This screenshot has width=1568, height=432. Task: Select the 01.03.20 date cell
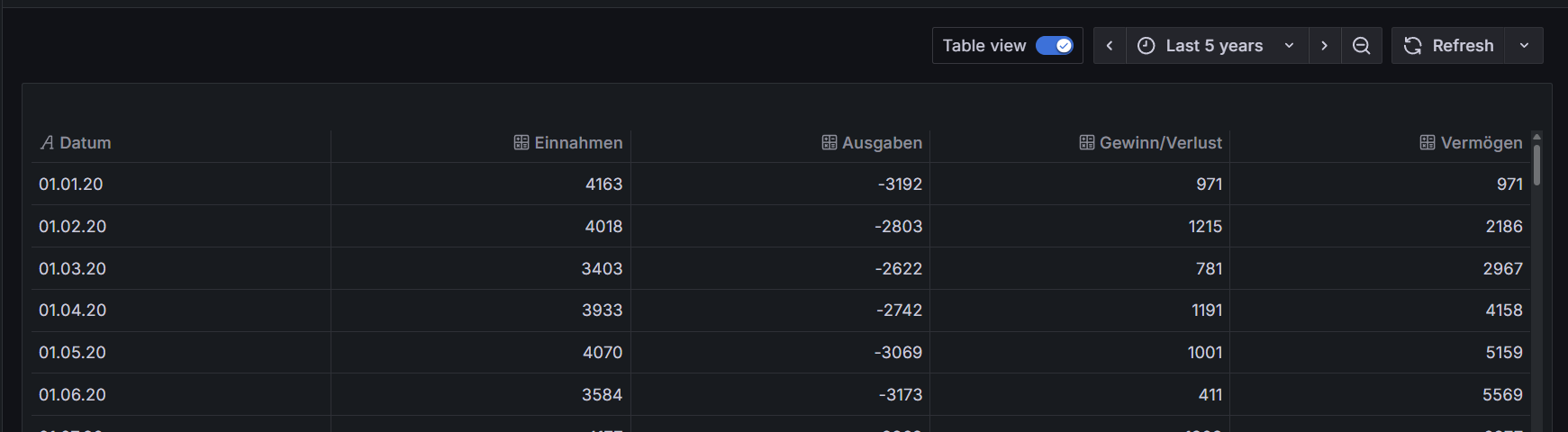coord(72,268)
